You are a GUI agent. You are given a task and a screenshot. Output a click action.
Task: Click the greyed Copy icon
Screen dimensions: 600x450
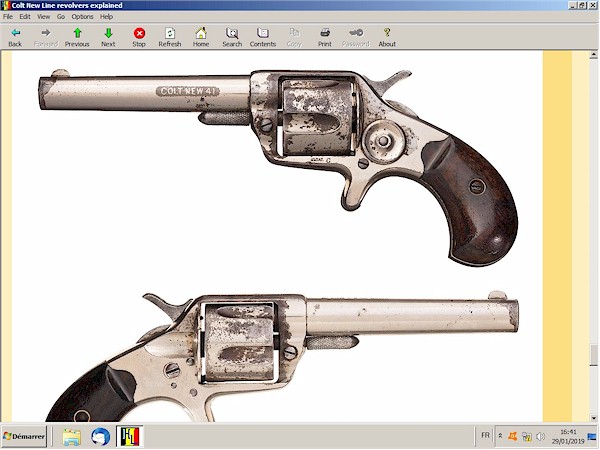pos(294,37)
